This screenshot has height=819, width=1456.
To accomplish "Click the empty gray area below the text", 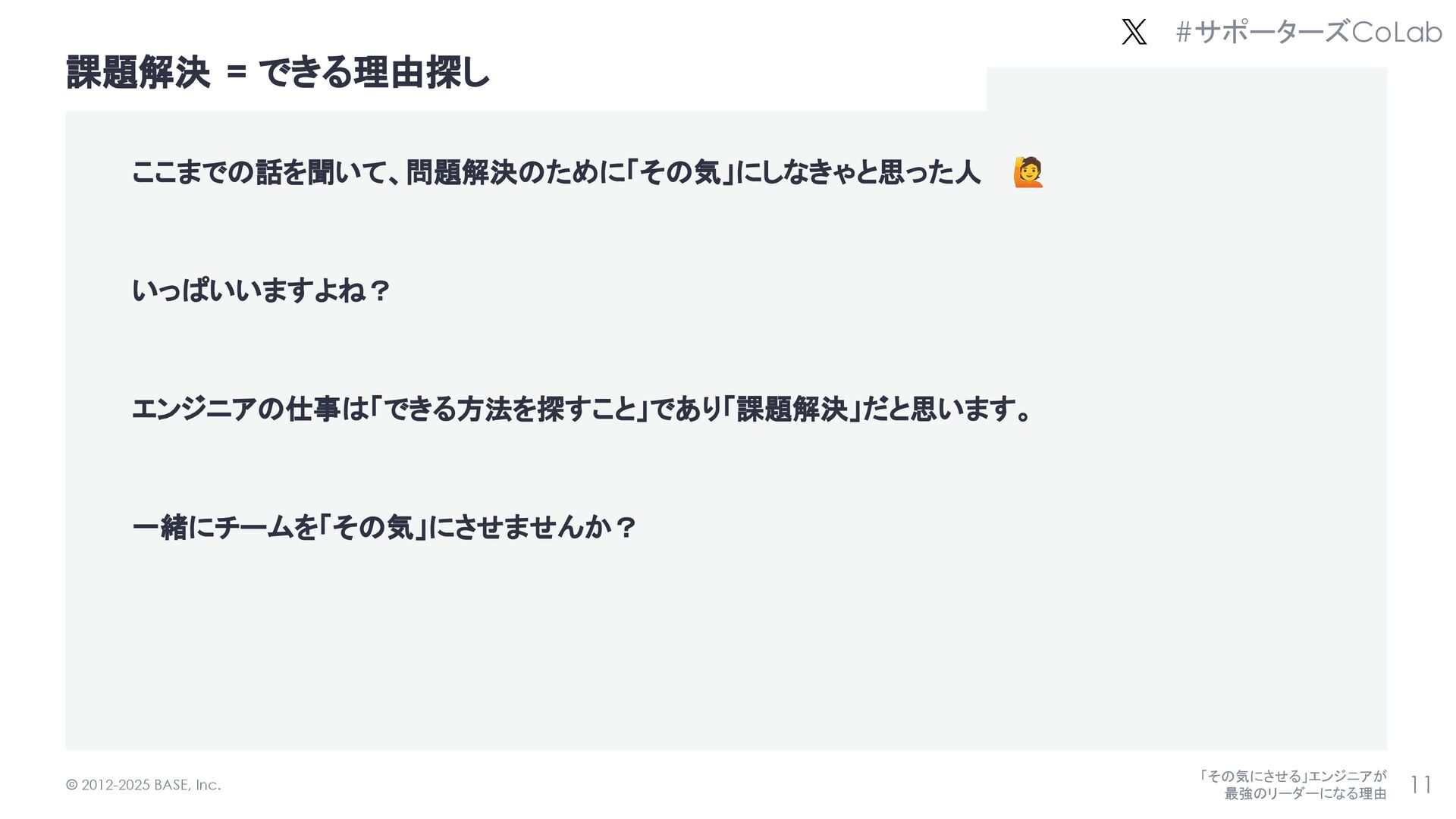I will pos(726,652).
